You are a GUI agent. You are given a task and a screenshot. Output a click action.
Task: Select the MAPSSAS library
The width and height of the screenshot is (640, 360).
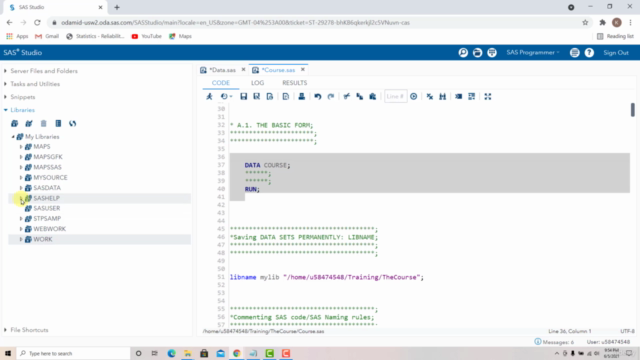pos(47,167)
